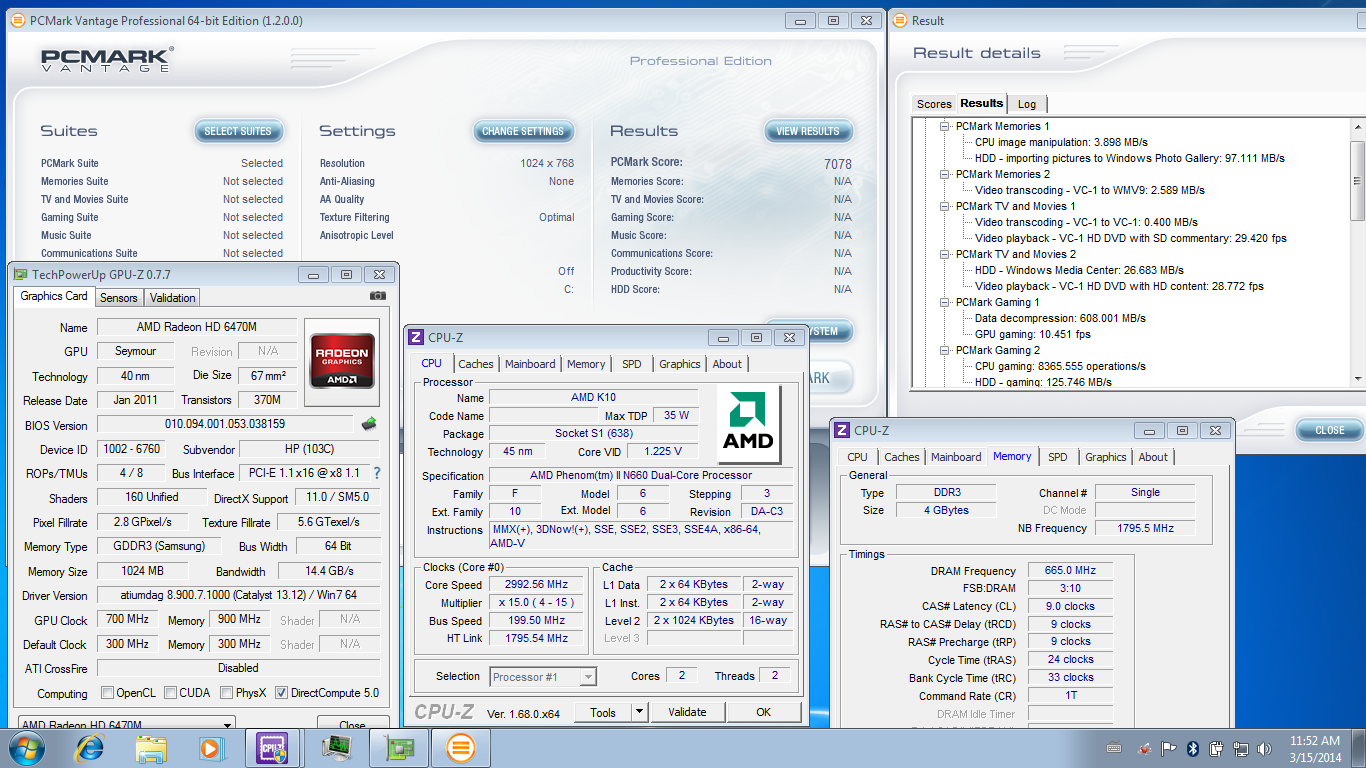
Task: Select the GPU gaming: 10.451 fps result row
Action: 1032,334
